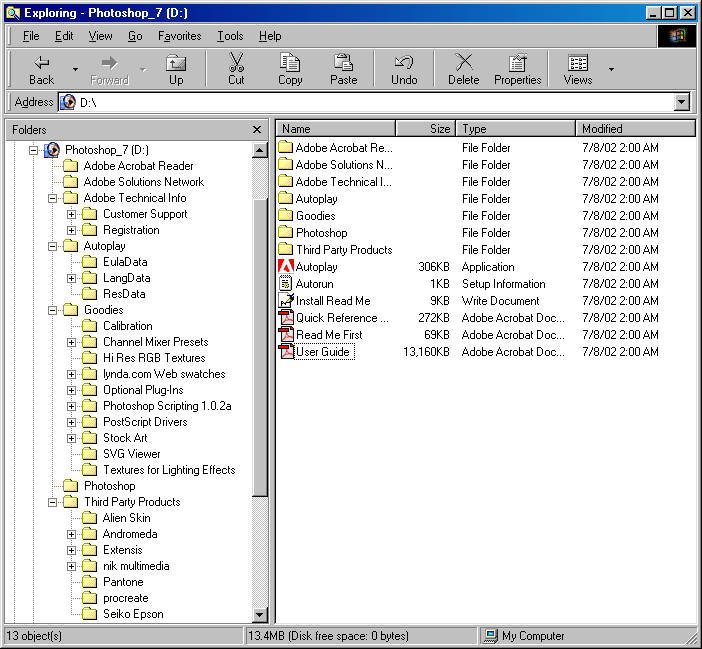702x649 pixels.
Task: Click the folder tree scroll up arrow
Action: pyautogui.click(x=260, y=149)
